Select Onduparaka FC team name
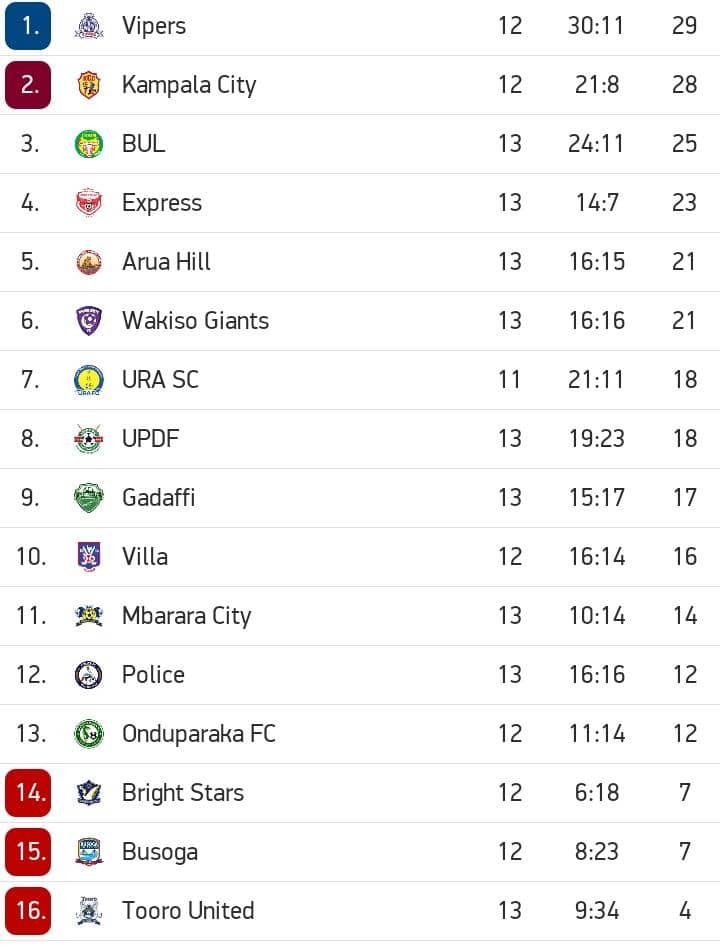The width and height of the screenshot is (720, 951). point(198,734)
